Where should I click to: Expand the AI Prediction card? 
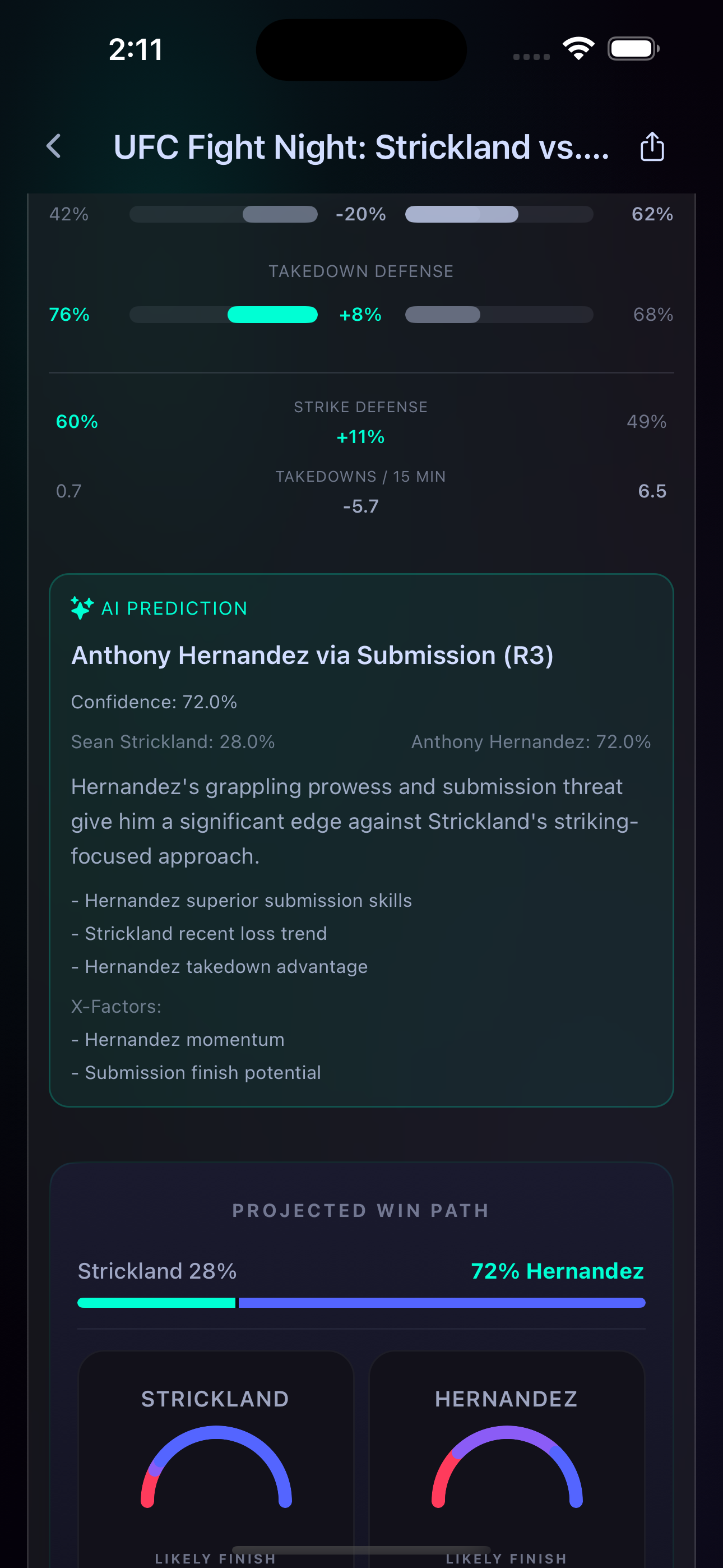pos(361,840)
